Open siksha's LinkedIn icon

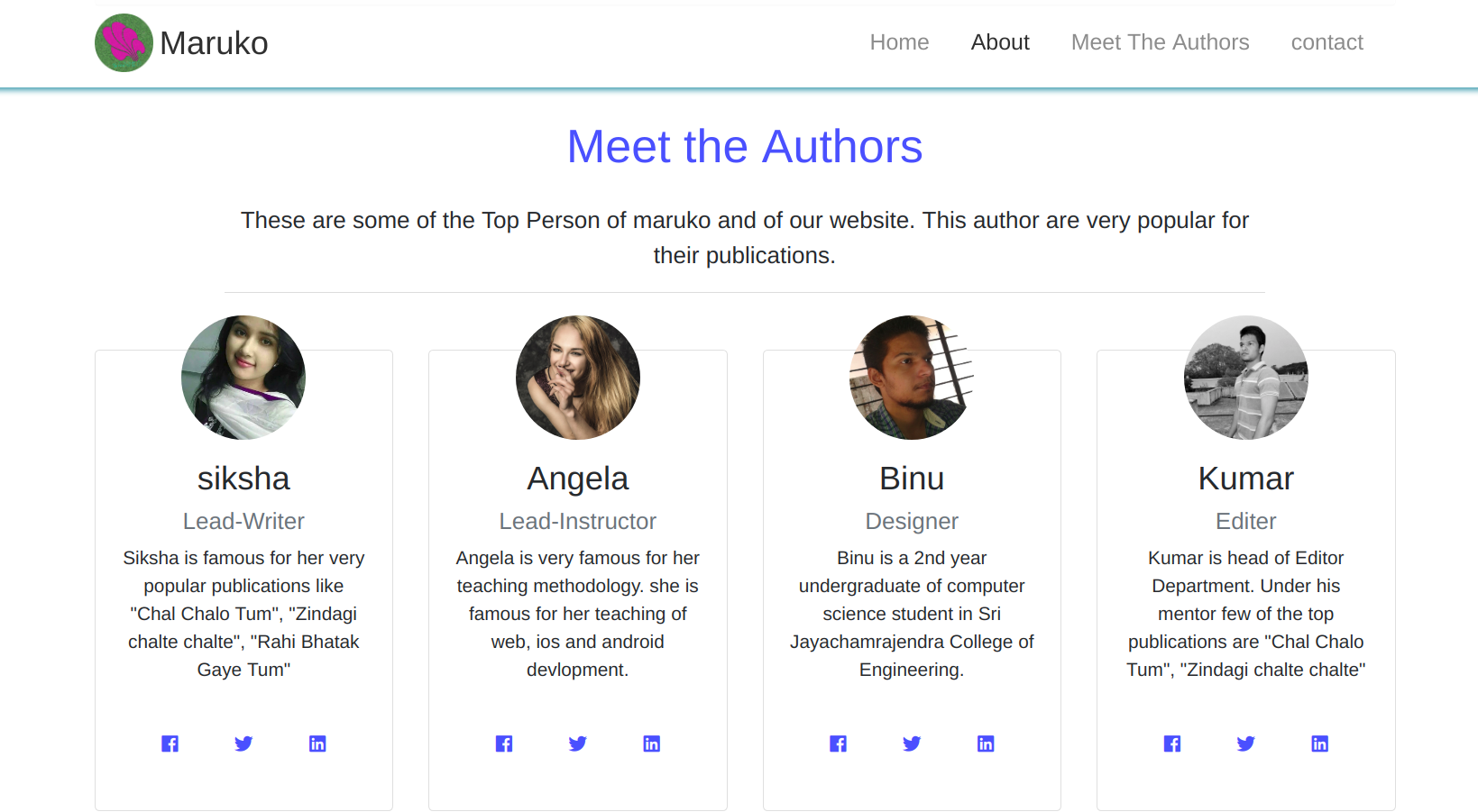[317, 744]
